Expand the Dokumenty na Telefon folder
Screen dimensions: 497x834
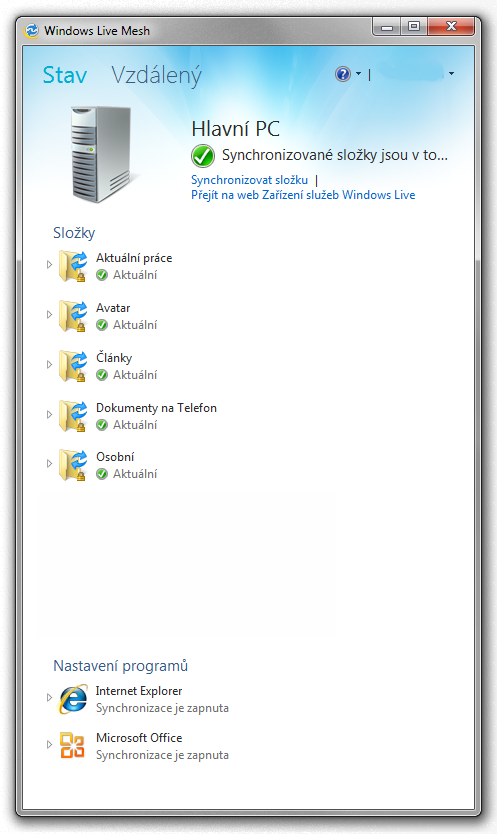click(49, 414)
